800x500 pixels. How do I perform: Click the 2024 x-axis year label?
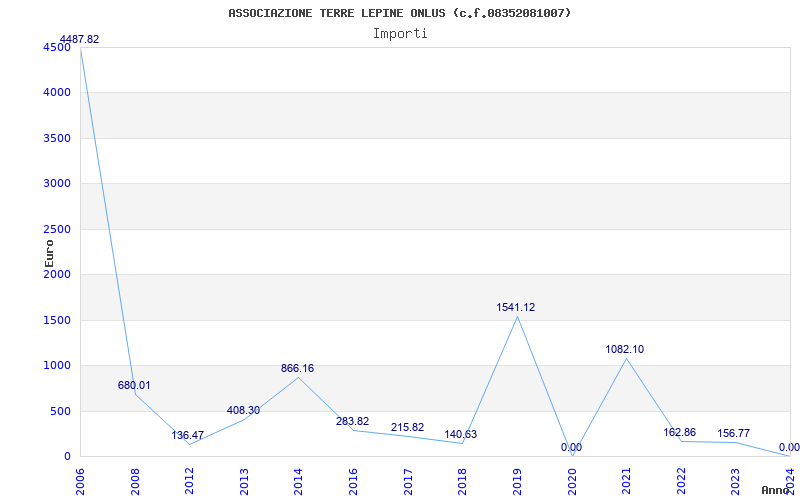(790, 481)
